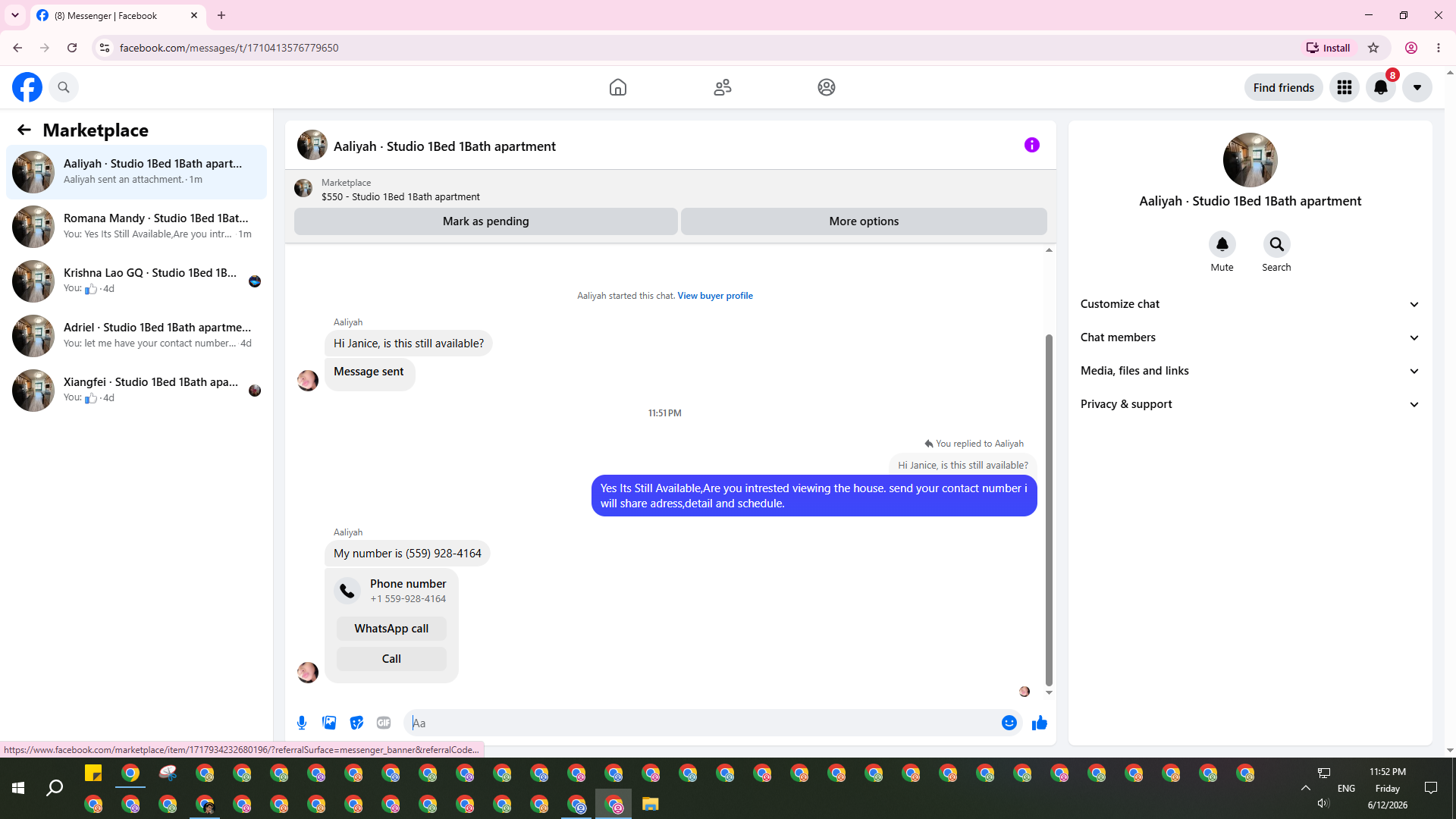Open the Chrome profile icon

click(1411, 48)
